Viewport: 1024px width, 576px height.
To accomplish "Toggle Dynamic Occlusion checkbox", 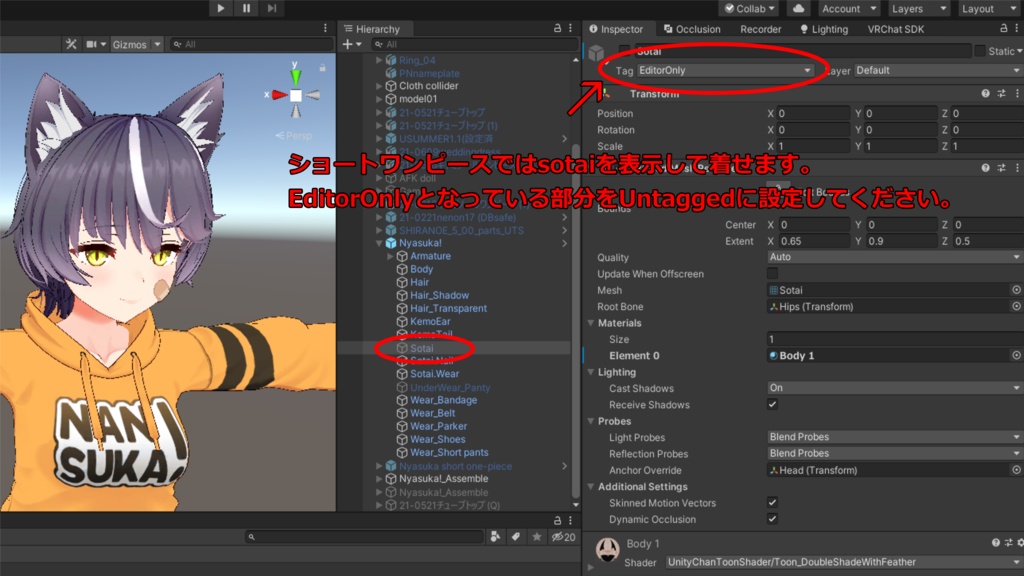I will tap(773, 519).
